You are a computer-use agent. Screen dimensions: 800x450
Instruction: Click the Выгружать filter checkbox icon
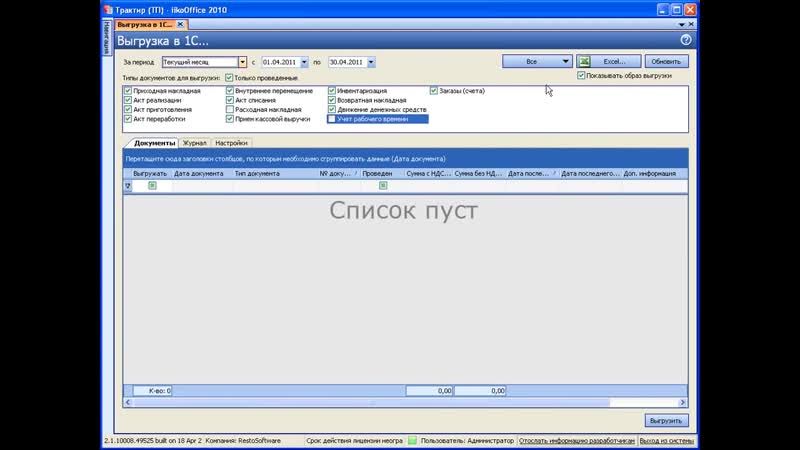tap(152, 185)
